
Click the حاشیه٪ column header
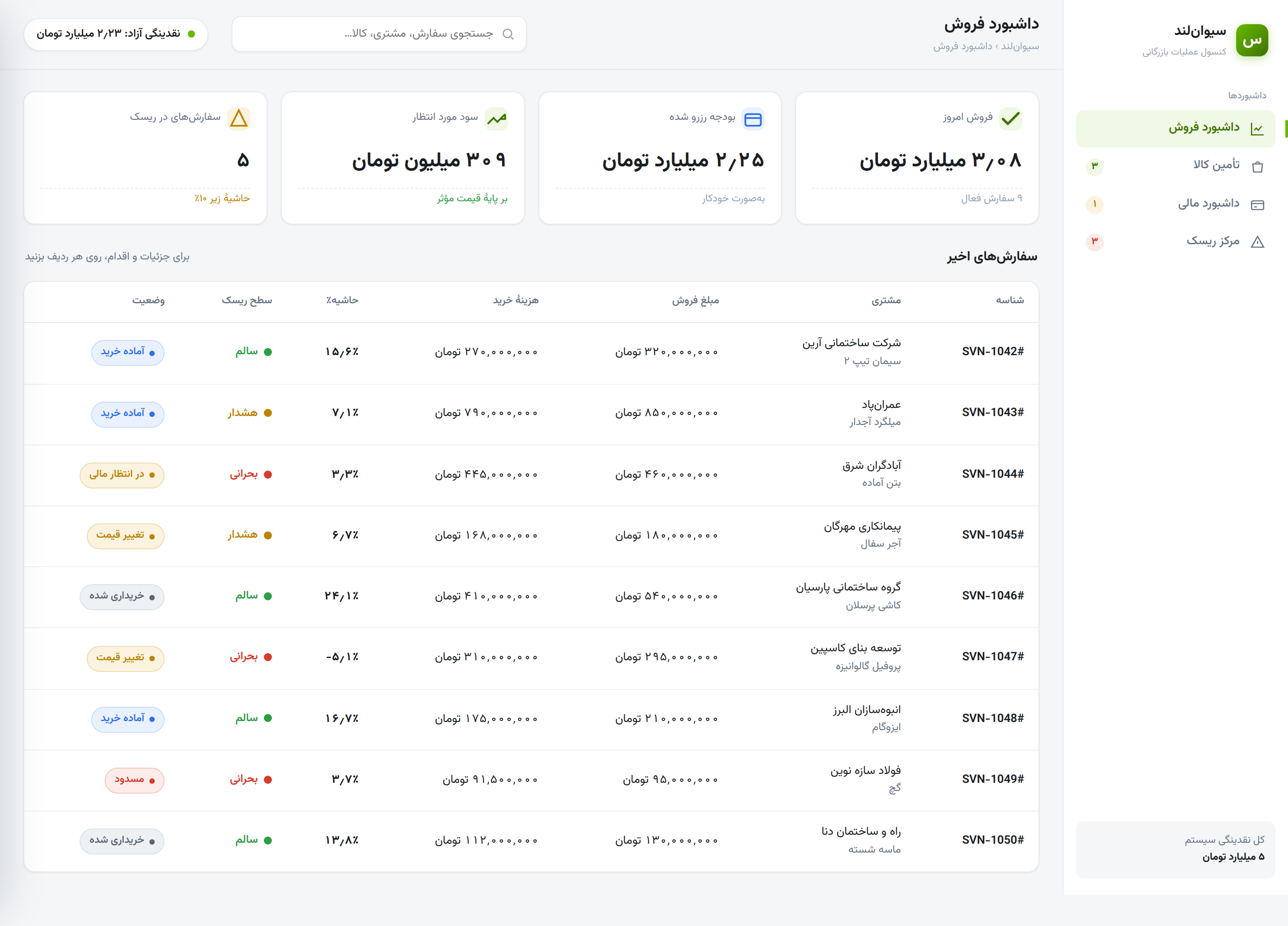(x=342, y=300)
